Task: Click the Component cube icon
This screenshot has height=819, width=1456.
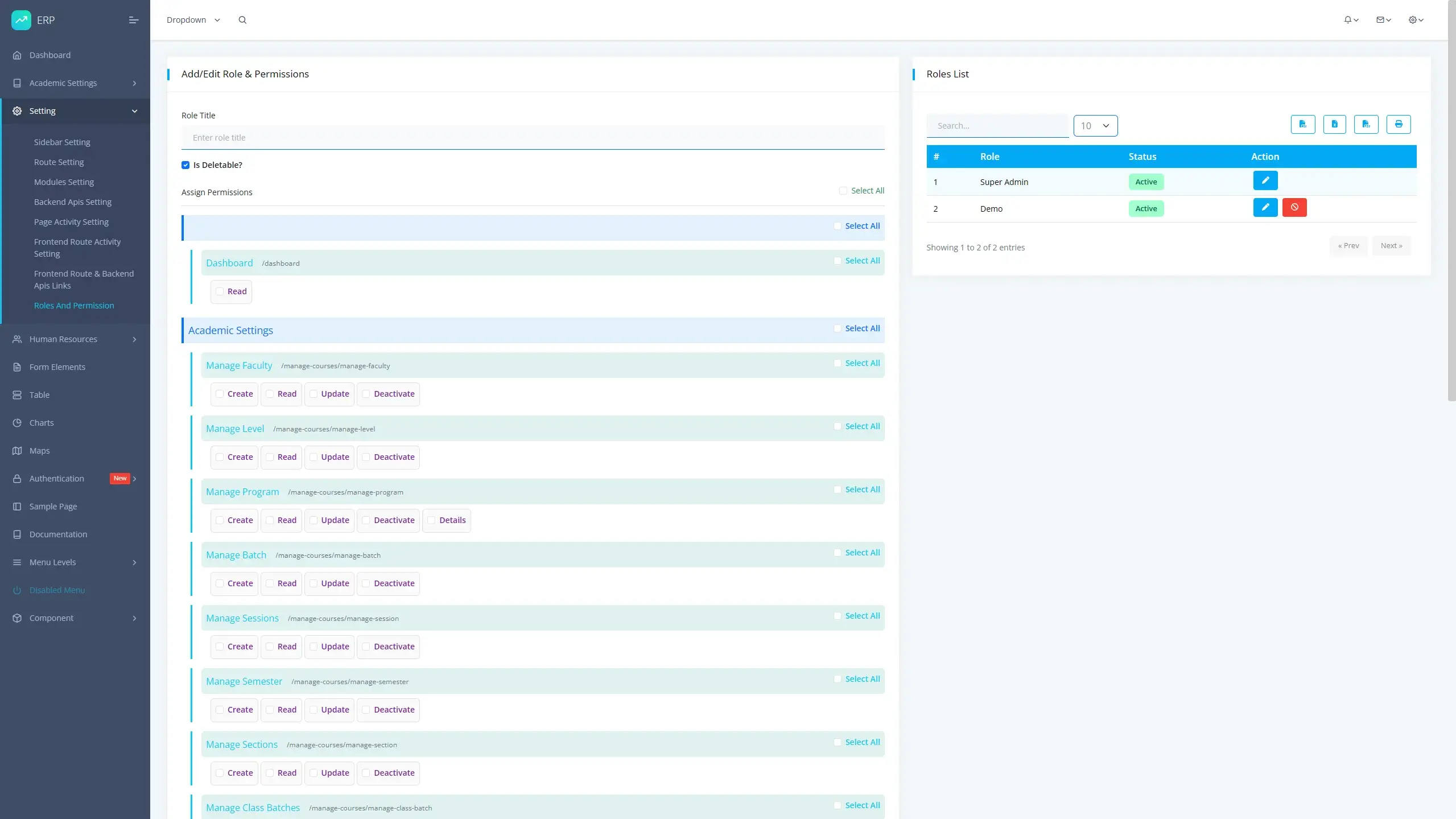Action: tap(17, 618)
